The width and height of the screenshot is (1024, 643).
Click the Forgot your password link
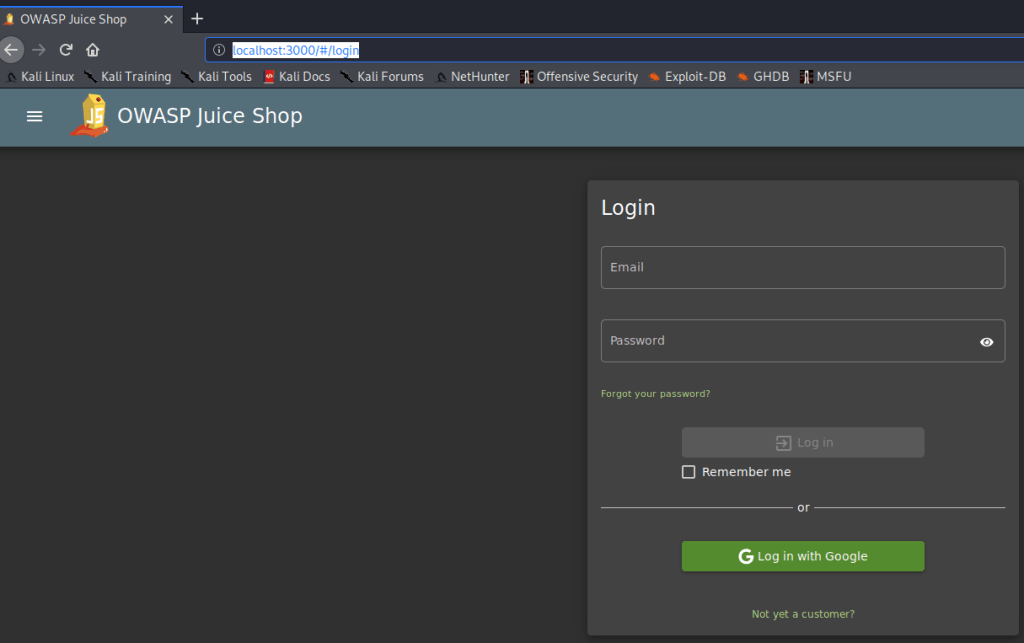coord(655,394)
